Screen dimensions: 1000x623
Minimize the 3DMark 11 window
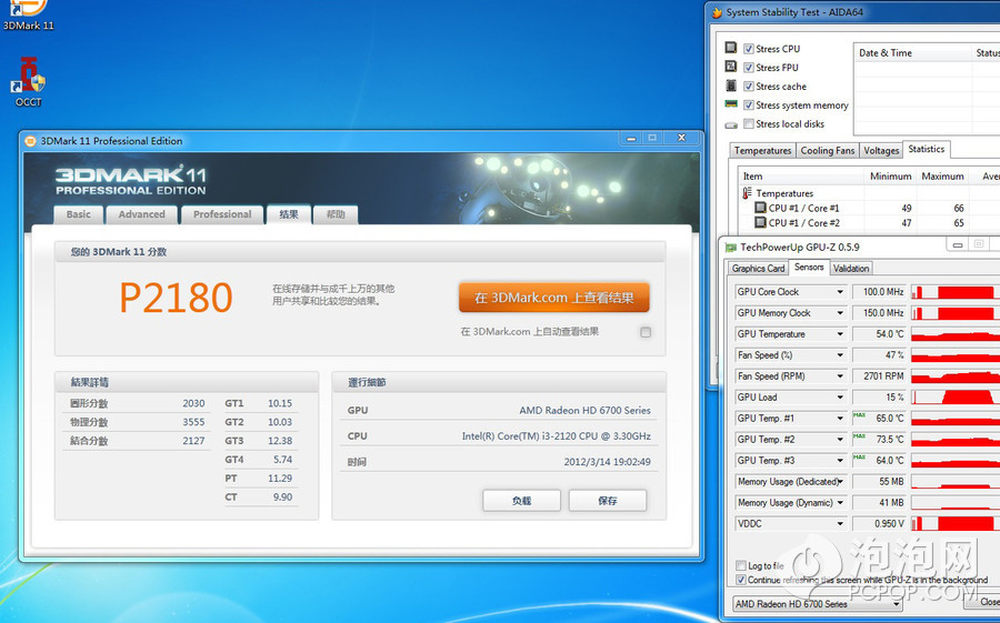(x=631, y=138)
